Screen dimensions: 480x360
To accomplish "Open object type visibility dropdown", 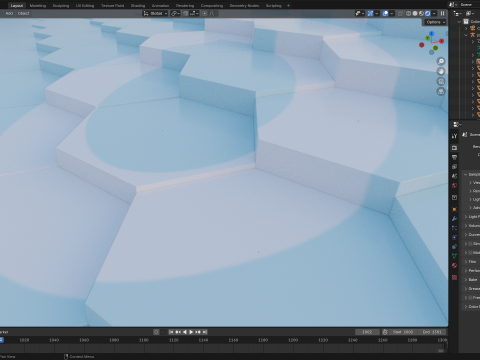I will tap(359, 13).
